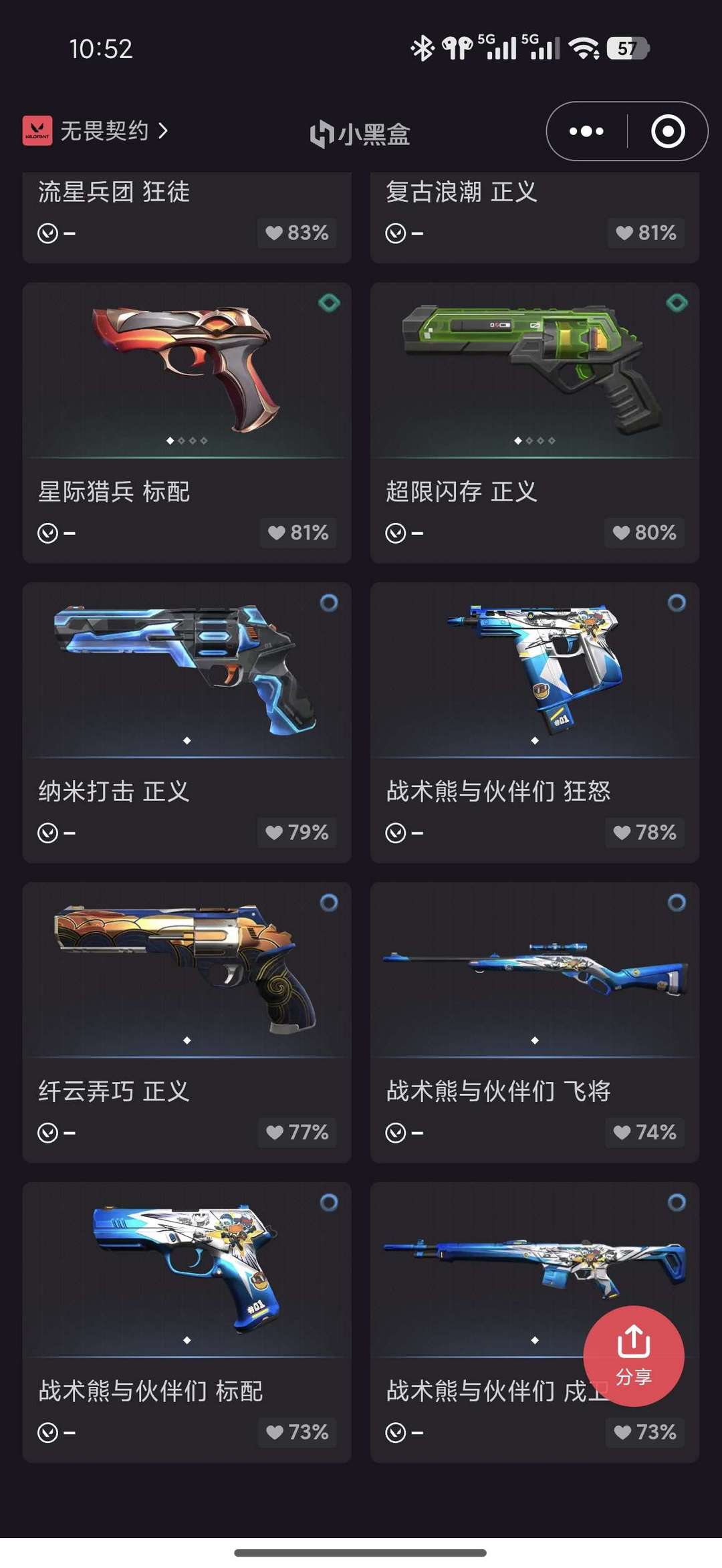This screenshot has width=722, height=1568.
Task: Tap the Valorant logo icon
Action: tap(37, 130)
